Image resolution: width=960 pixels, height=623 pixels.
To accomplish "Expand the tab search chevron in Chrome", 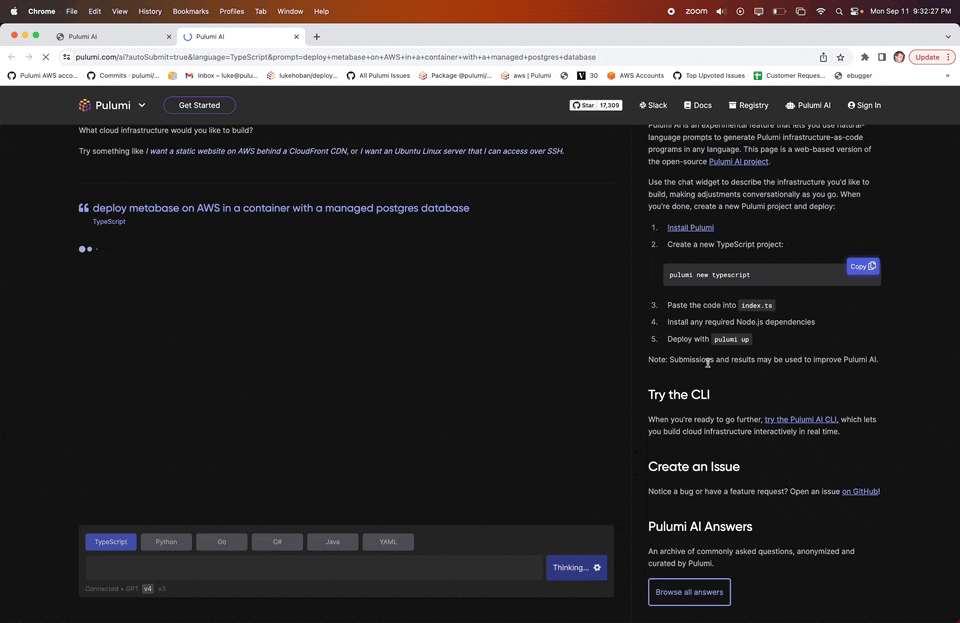I will 948,37.
